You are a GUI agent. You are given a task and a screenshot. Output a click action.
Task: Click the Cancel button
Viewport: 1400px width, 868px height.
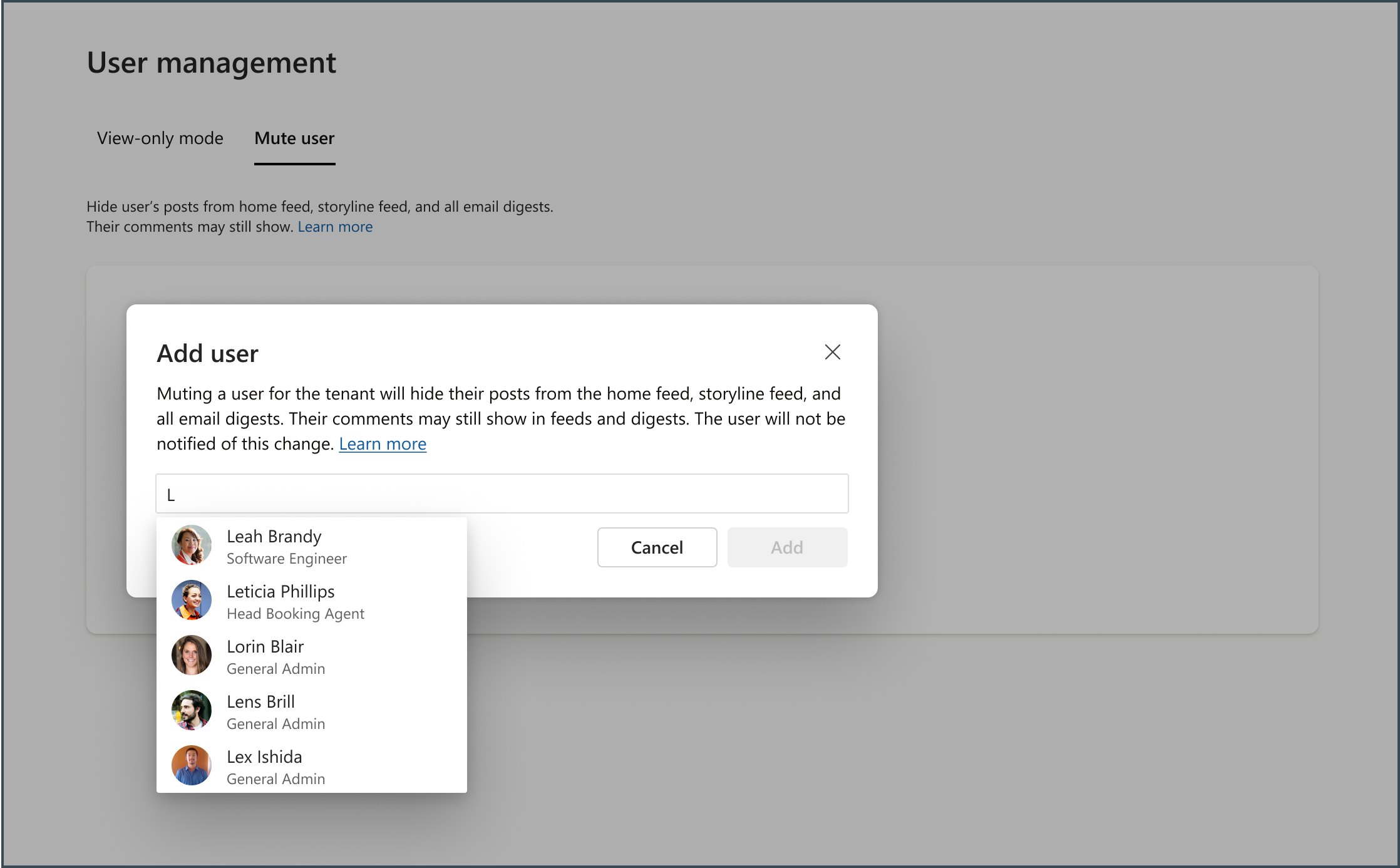click(657, 546)
